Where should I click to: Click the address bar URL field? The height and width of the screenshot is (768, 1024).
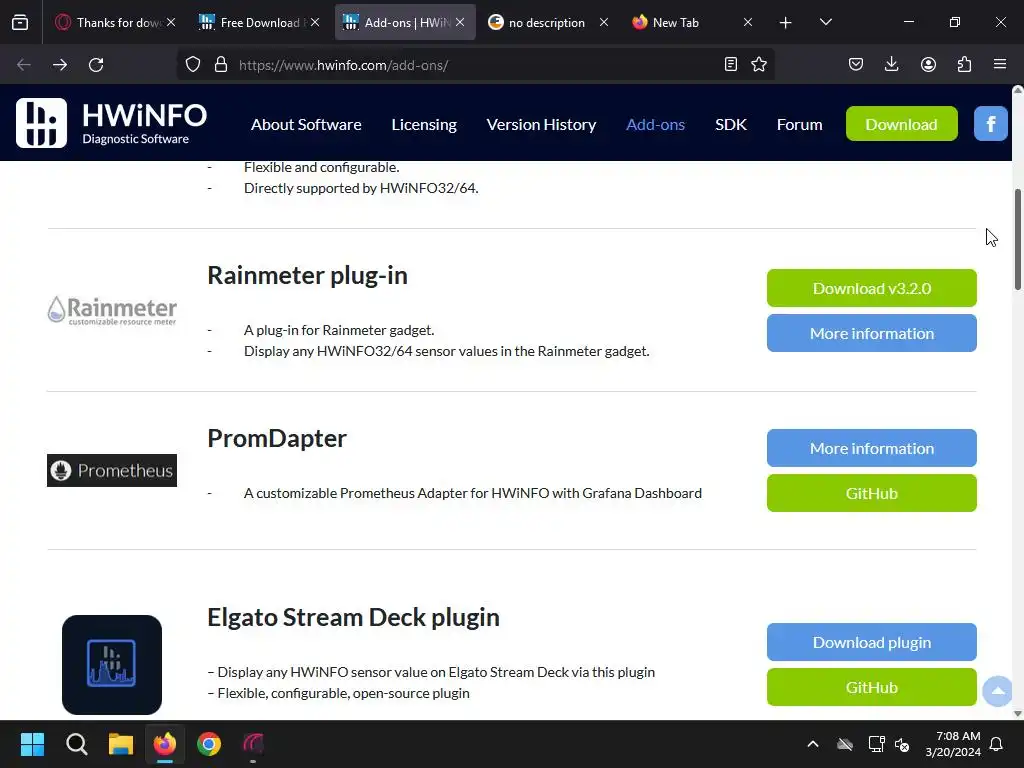coord(477,65)
